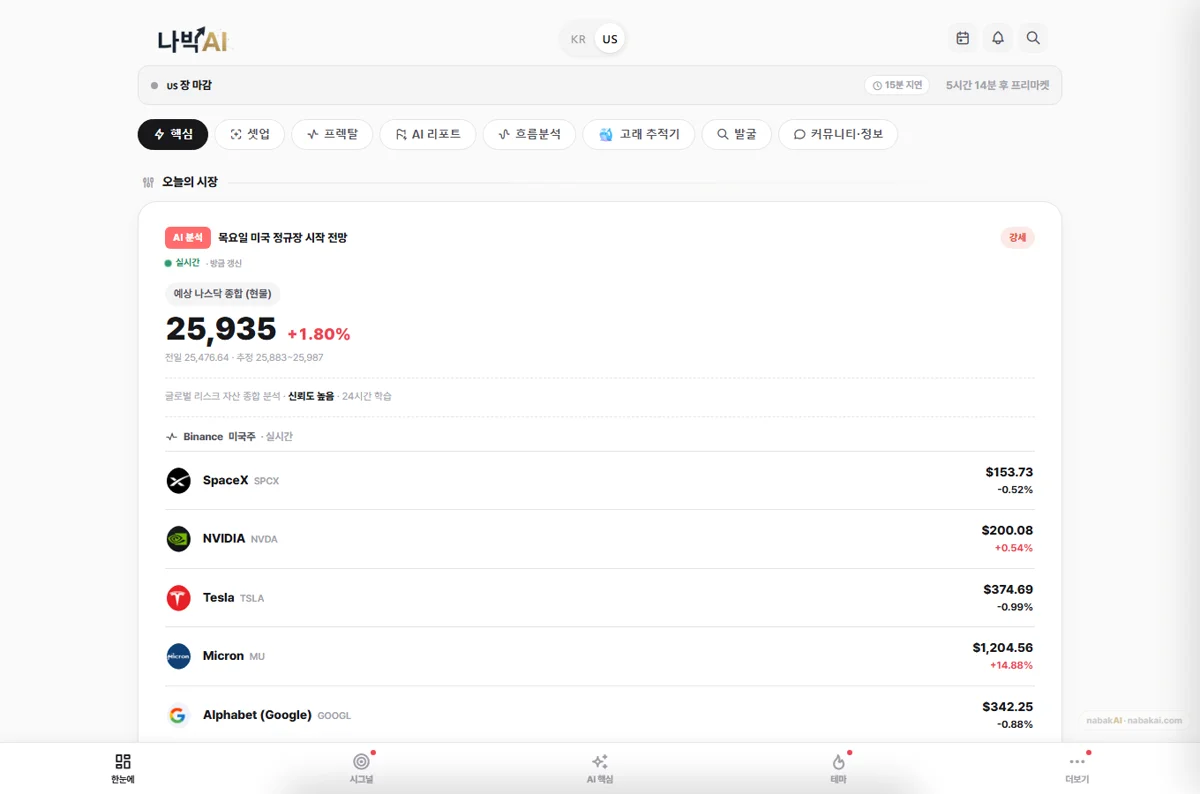Click the NVIDIA stock name
Screen dimensions: 1200x794
click(x=224, y=538)
